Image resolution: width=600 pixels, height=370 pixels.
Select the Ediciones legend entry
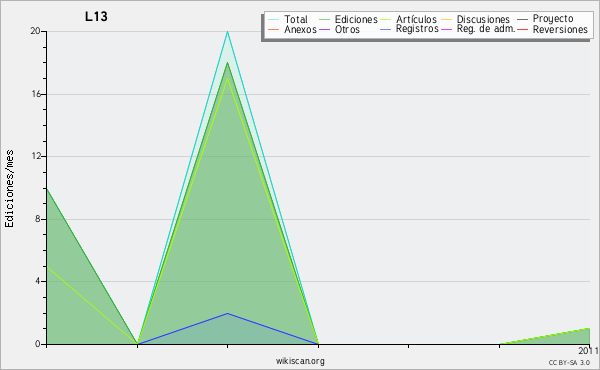click(356, 20)
